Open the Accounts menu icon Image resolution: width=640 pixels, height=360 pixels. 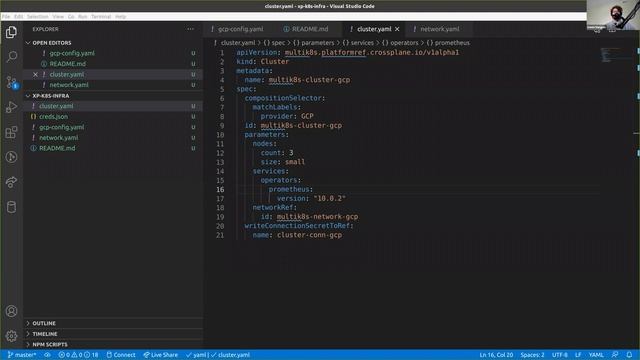(x=11, y=311)
